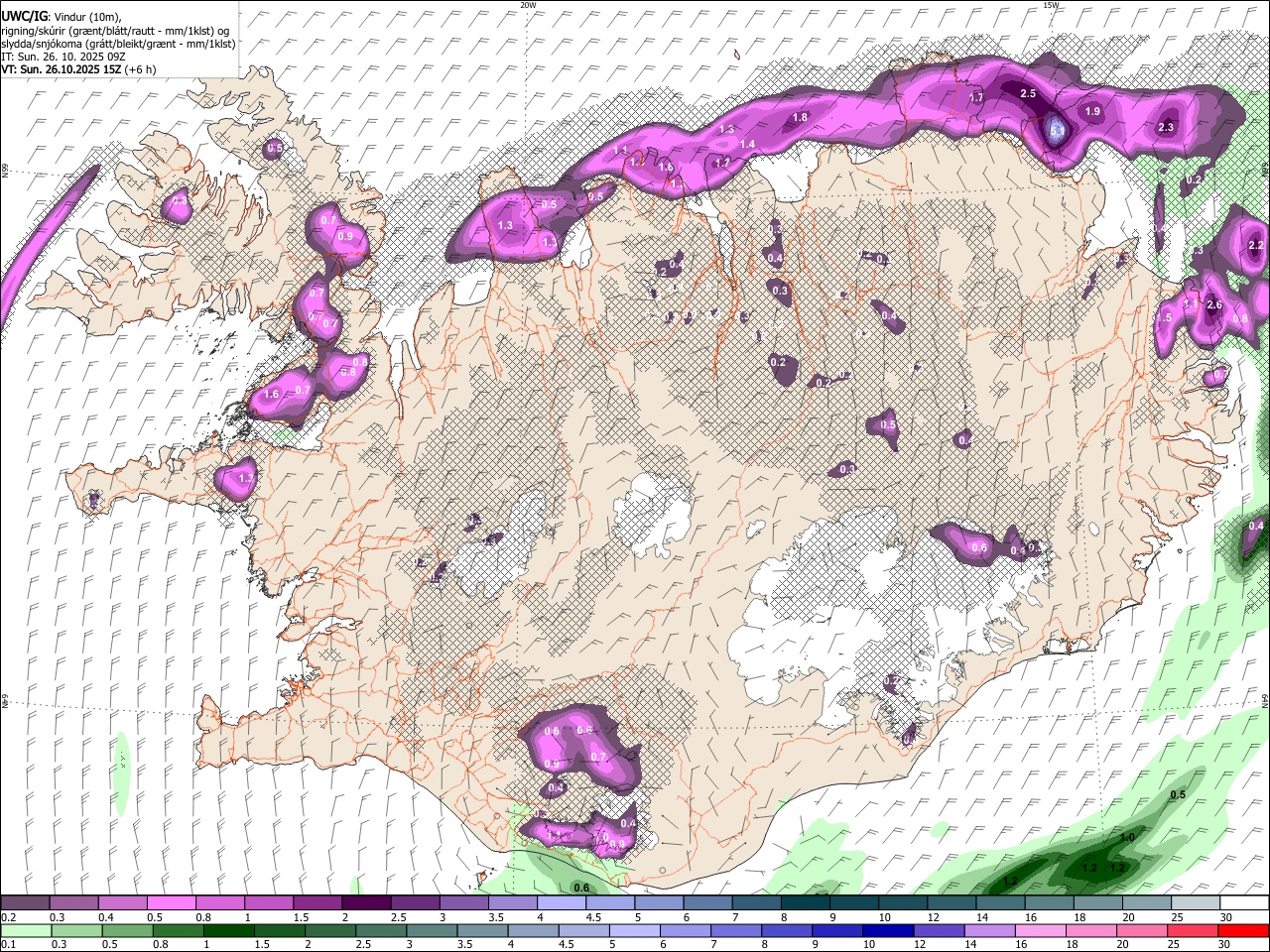This screenshot has height=952, width=1270.
Task: Click swatch between 25 and 30, upper scale
Action: pyautogui.click(x=1196, y=903)
